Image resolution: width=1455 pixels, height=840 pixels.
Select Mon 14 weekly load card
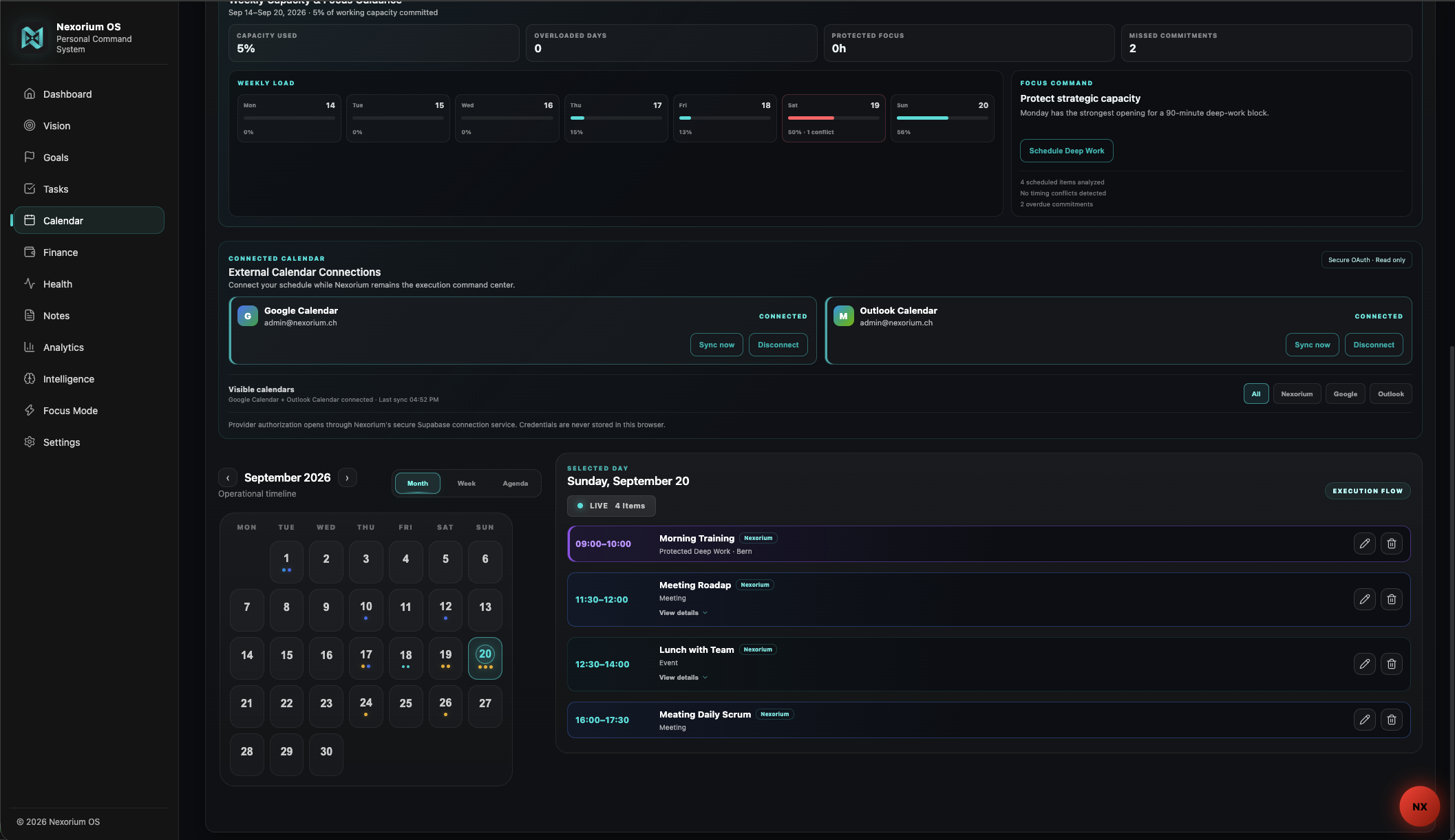coord(289,118)
